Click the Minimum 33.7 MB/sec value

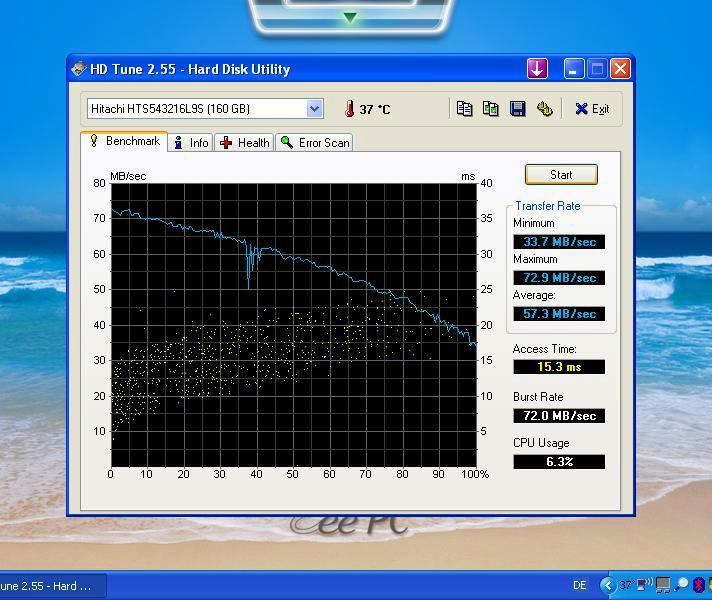point(559,242)
